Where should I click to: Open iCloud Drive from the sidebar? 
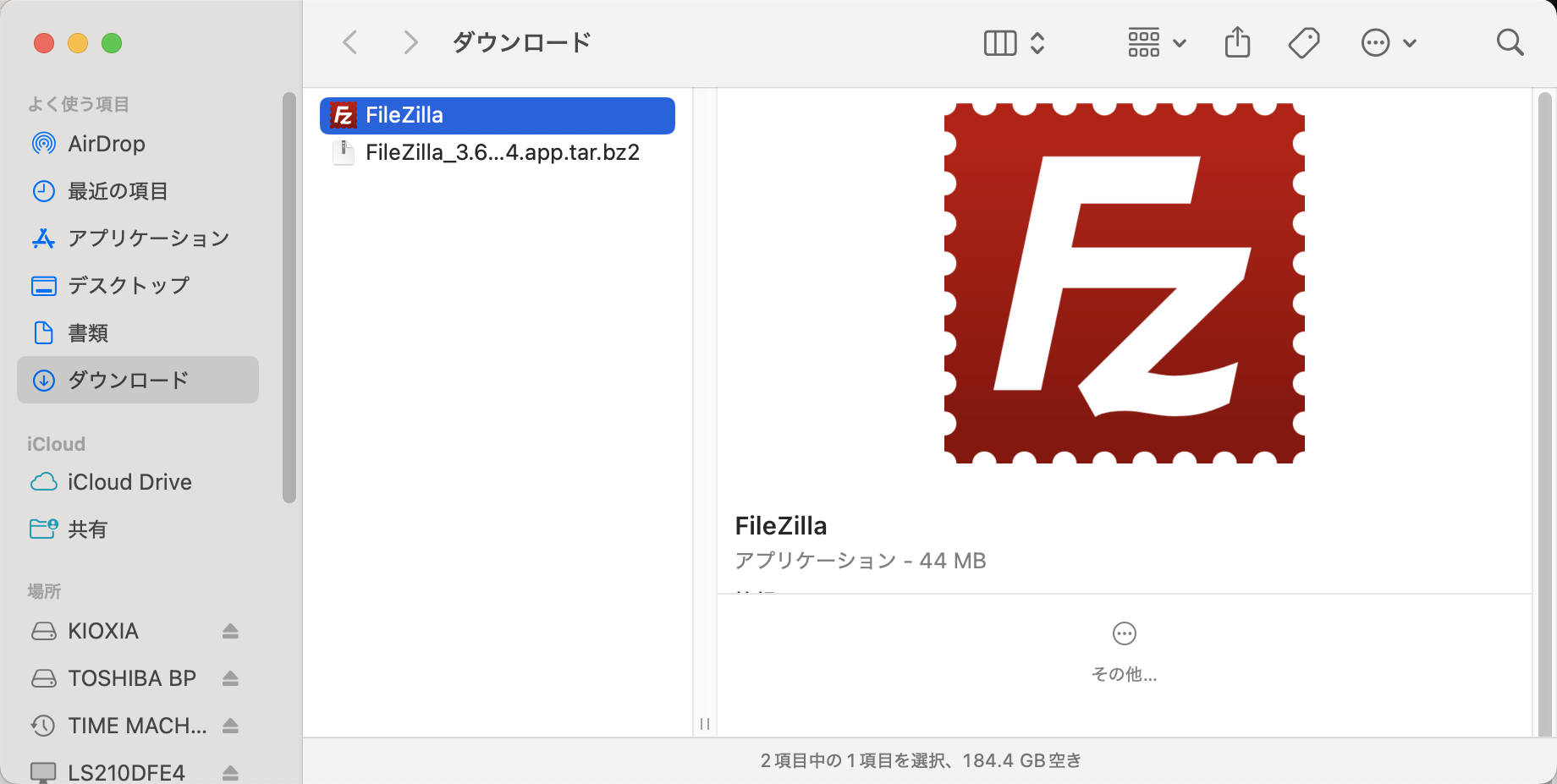coord(129,481)
